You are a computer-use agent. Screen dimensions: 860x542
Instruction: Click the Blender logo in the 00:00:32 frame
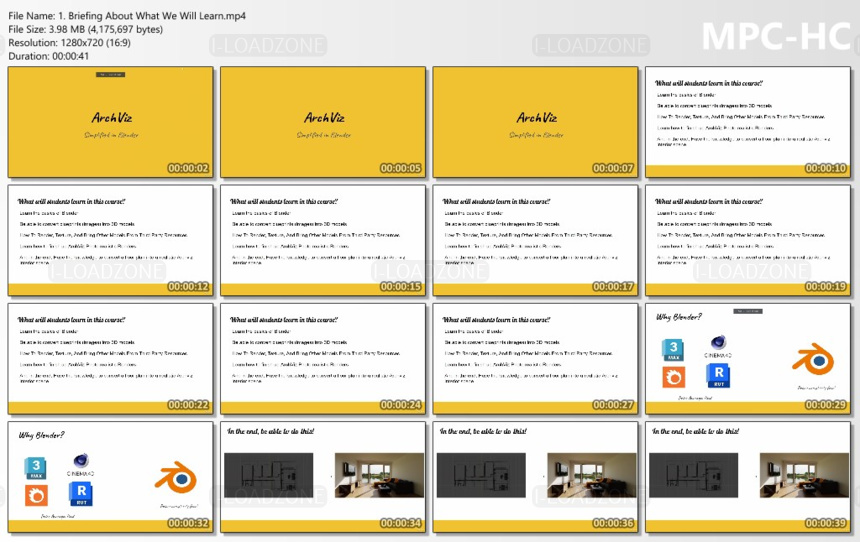point(176,478)
